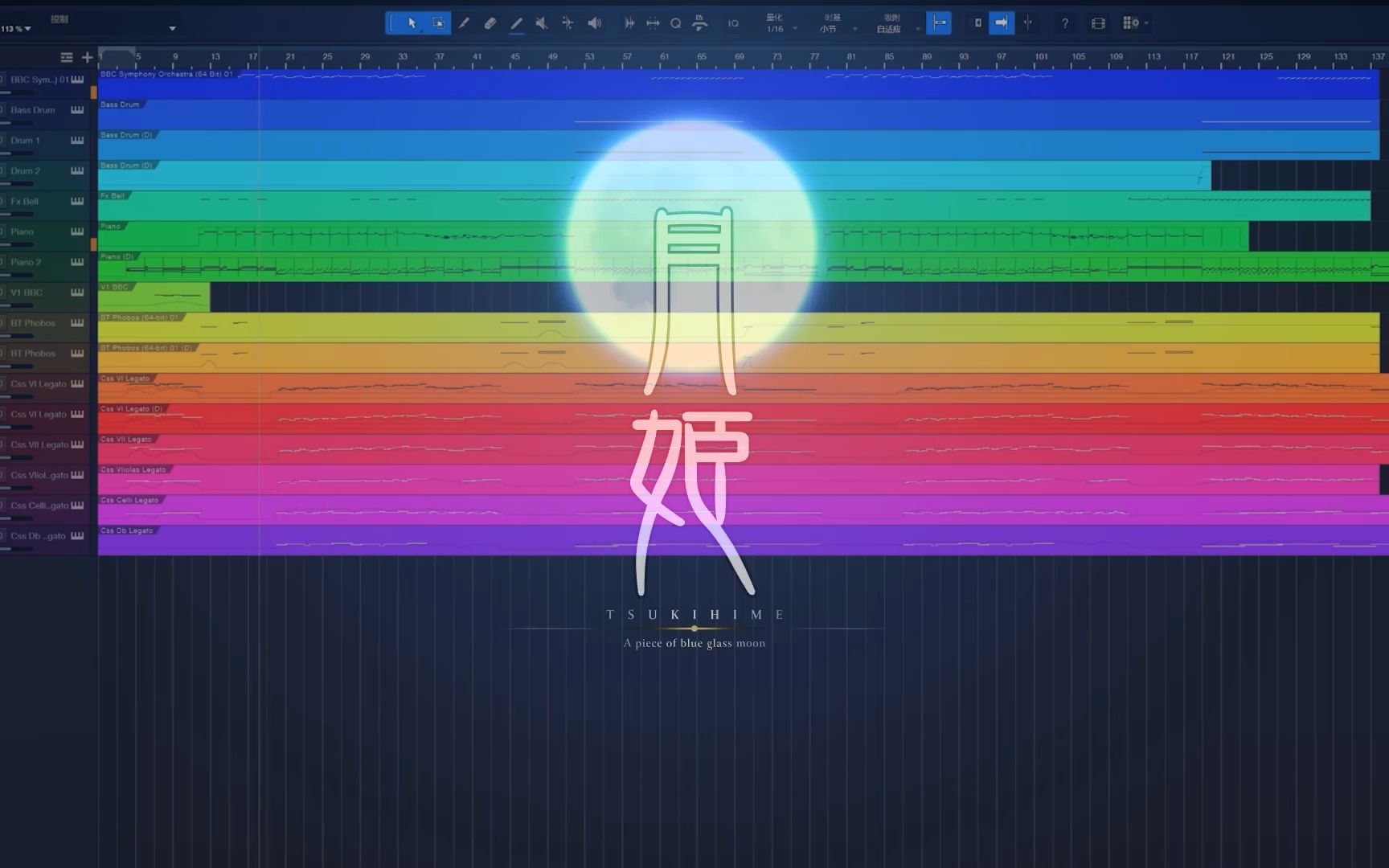Click the Q quantize icon

click(676, 23)
